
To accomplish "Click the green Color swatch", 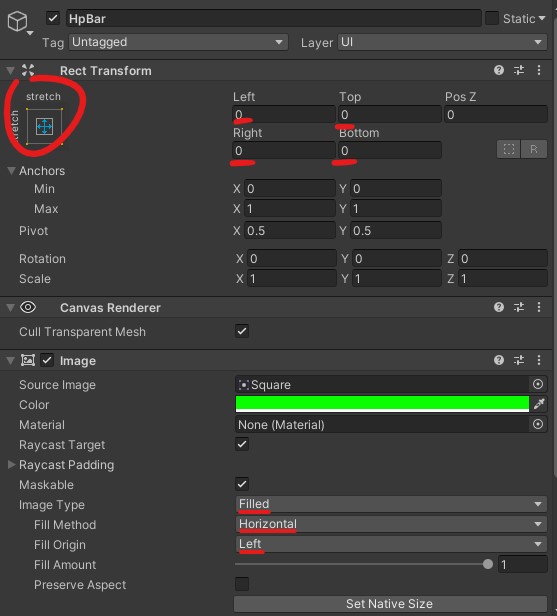I will [382, 404].
